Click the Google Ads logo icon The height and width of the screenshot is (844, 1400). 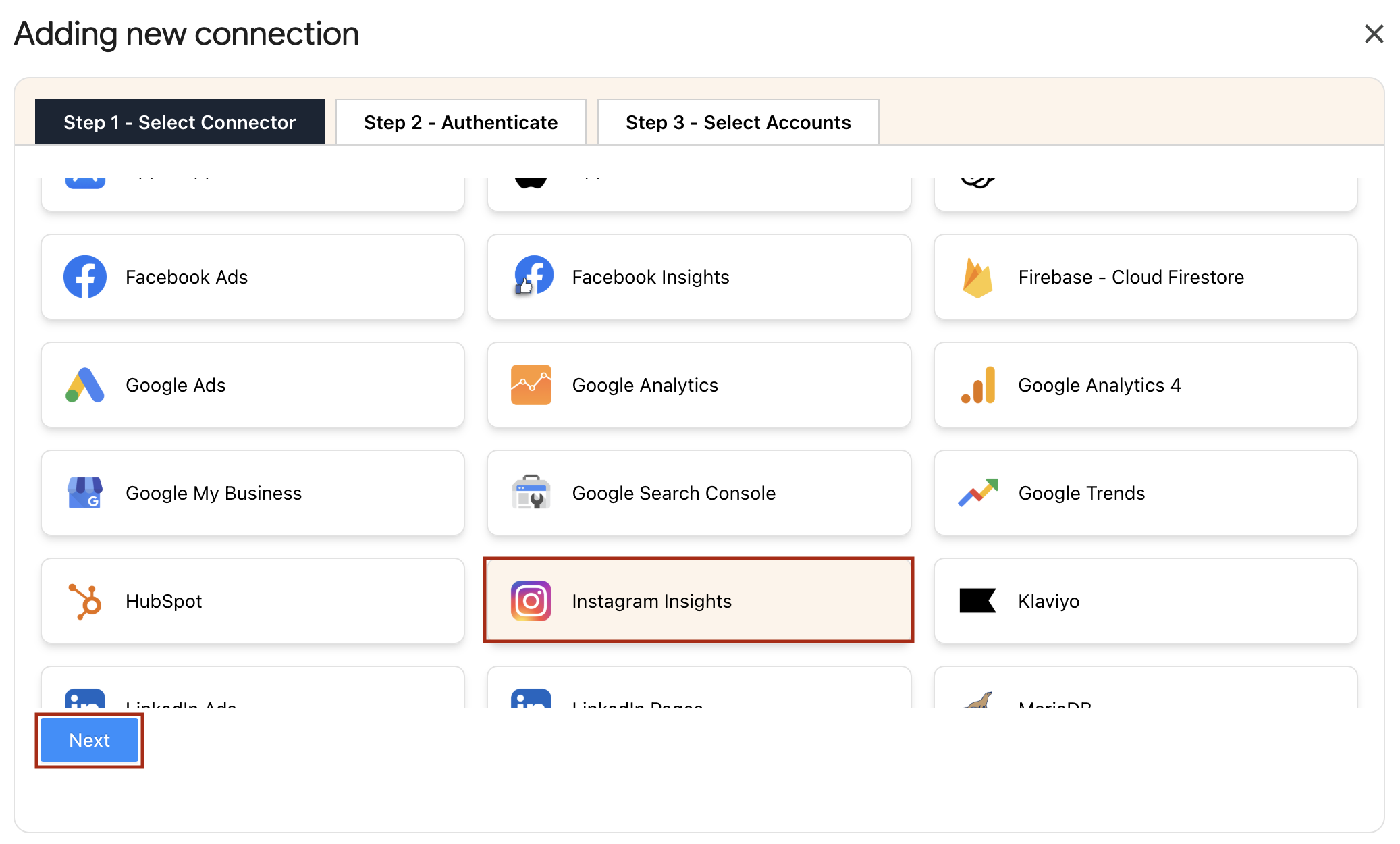(85, 385)
